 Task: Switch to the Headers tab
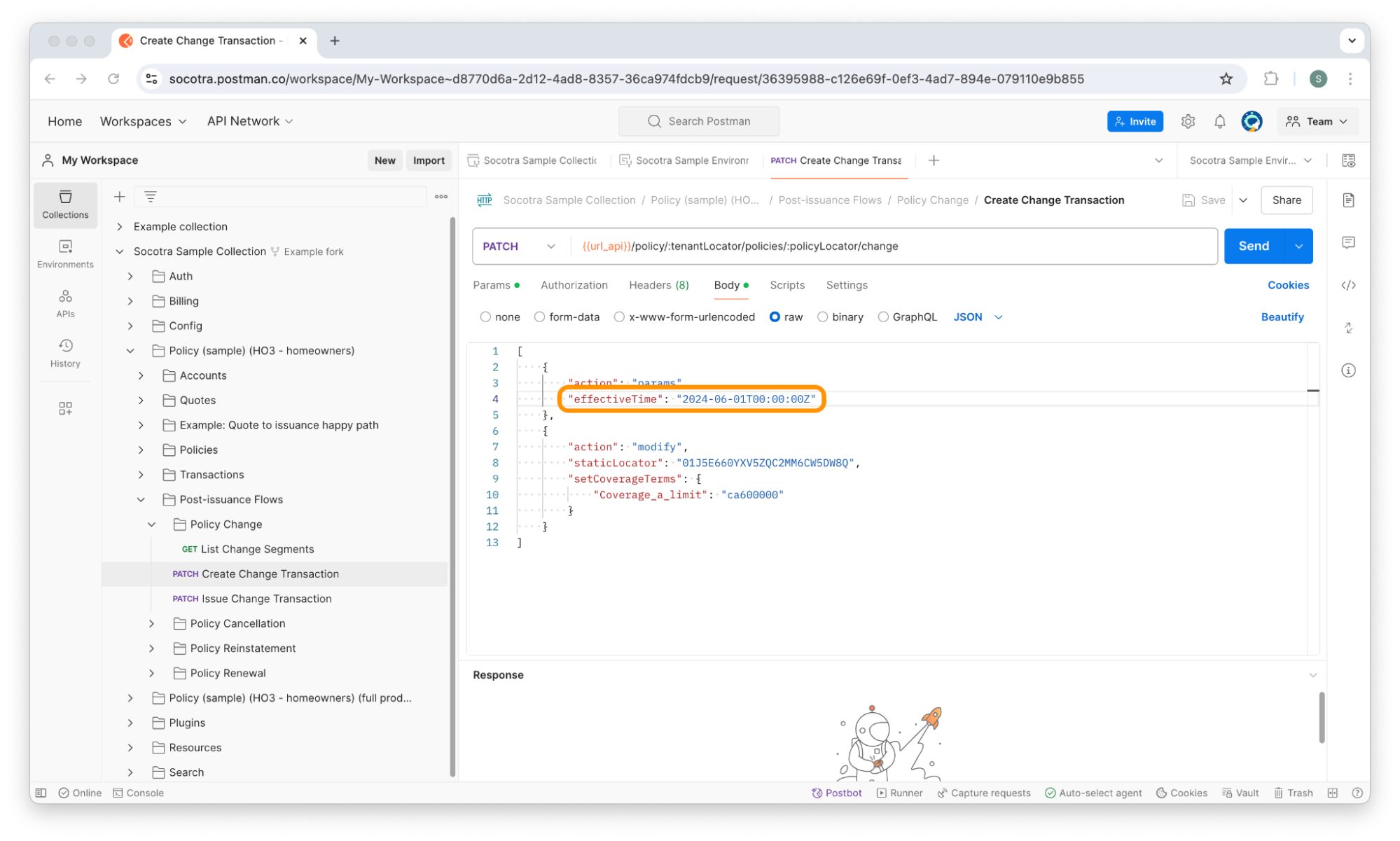point(658,285)
